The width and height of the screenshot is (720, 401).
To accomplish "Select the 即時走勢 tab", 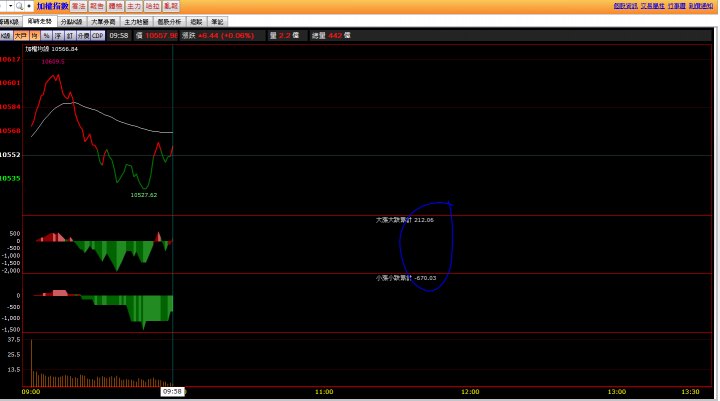I will coord(40,21).
